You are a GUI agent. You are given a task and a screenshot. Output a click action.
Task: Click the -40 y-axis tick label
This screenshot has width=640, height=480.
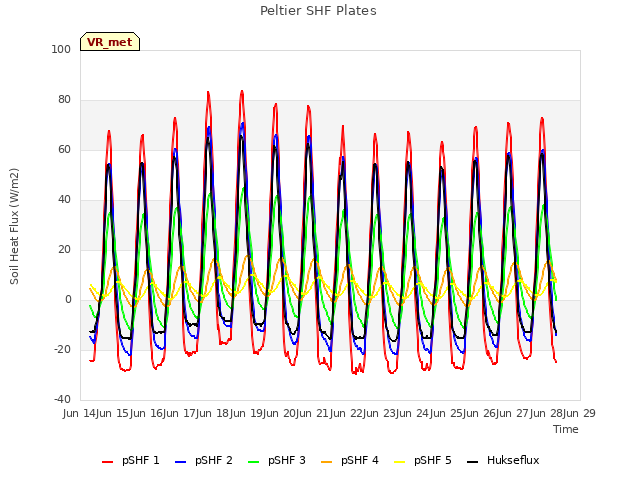click(62, 400)
